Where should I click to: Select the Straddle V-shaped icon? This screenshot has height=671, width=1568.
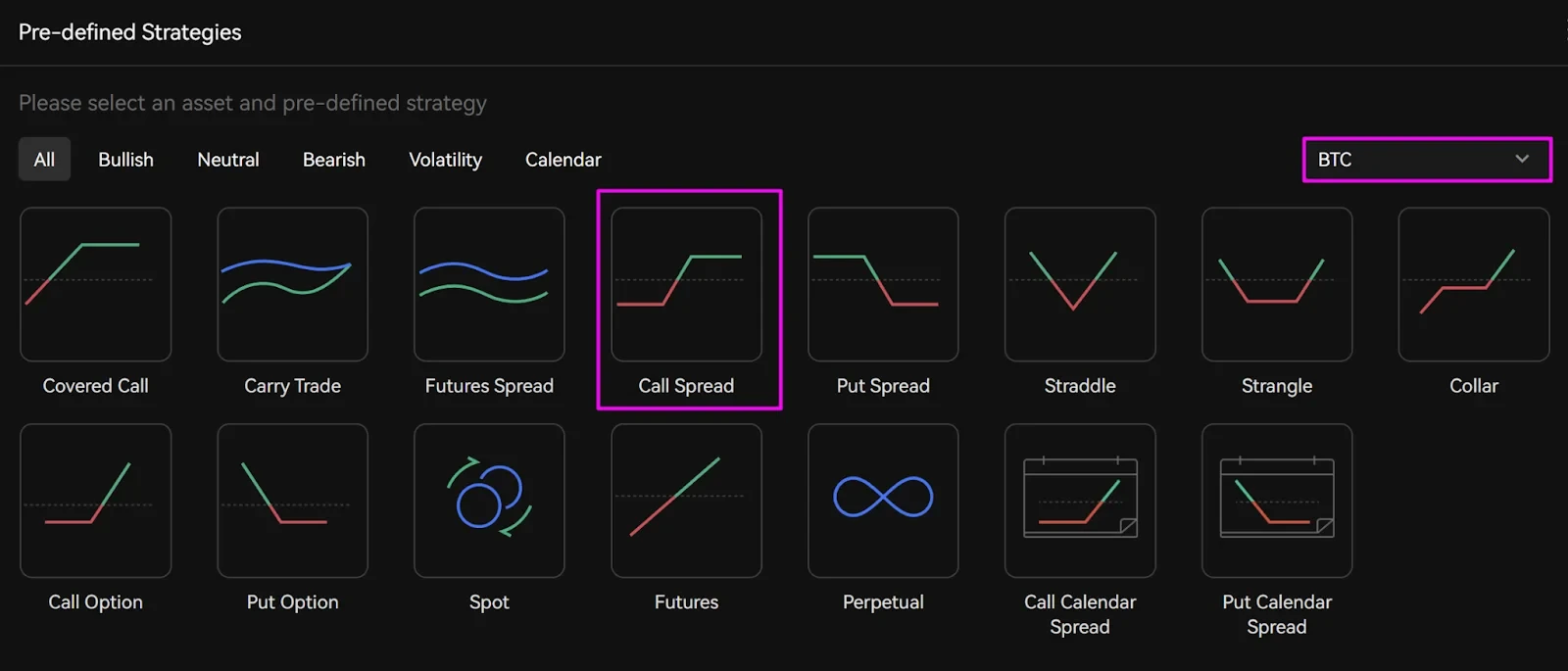click(1080, 284)
